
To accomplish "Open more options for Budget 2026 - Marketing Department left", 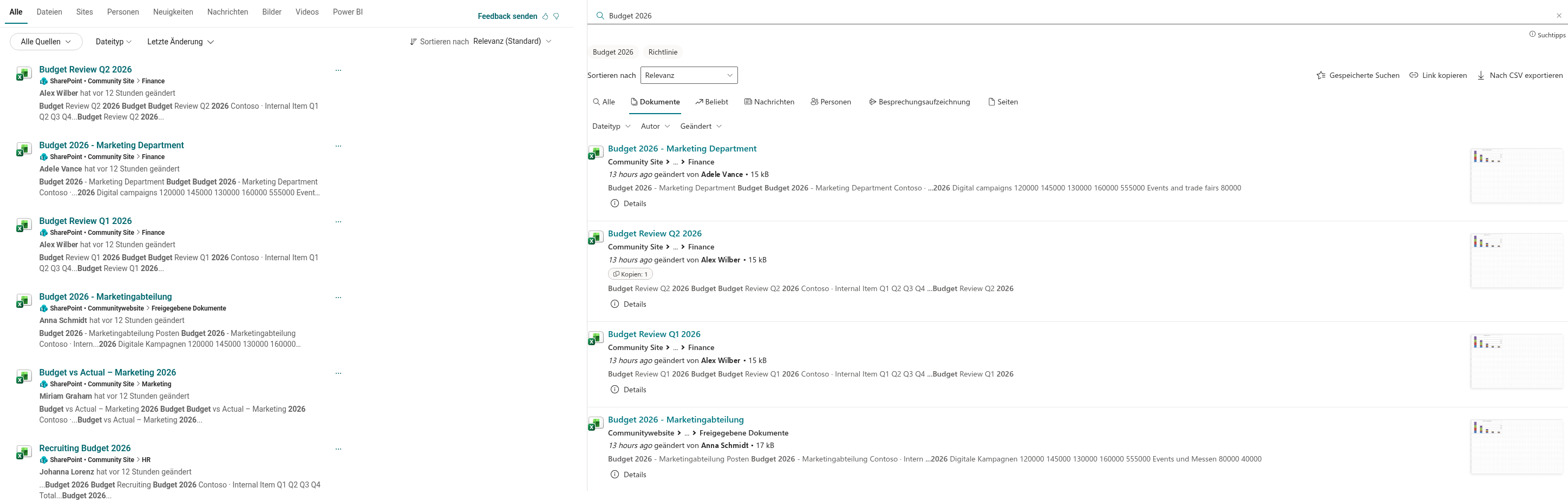I will (338, 146).
